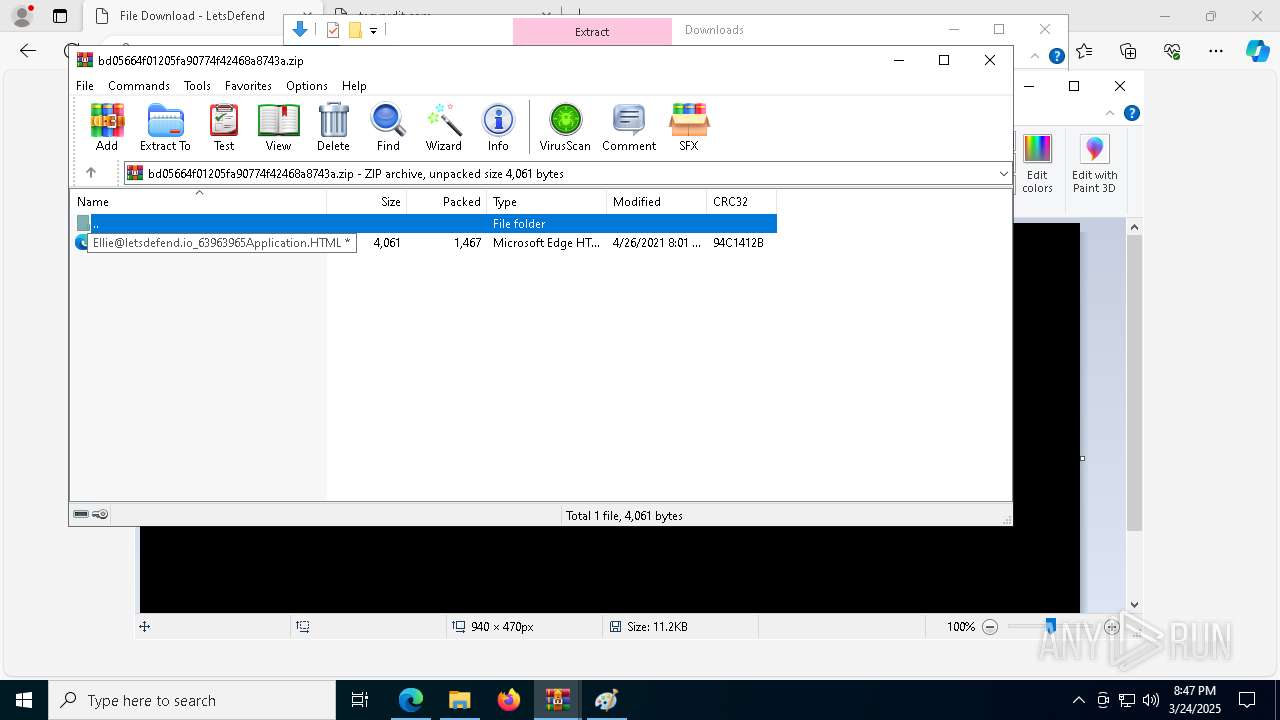Open the File menu in WinRAR
Image resolution: width=1280 pixels, height=720 pixels.
click(x=85, y=86)
